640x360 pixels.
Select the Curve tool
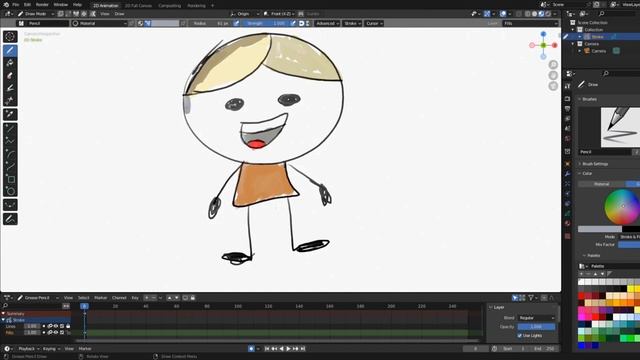10,167
